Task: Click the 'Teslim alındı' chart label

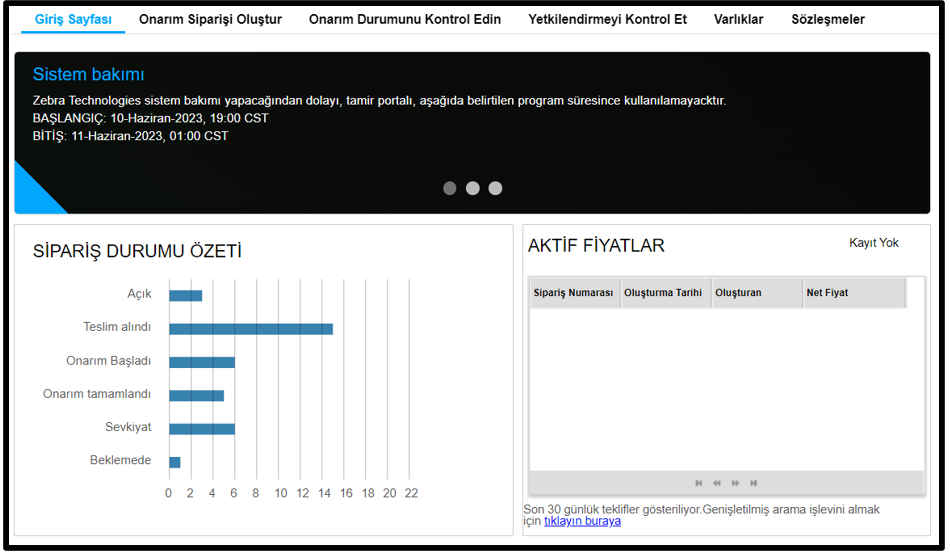Action: point(117,327)
